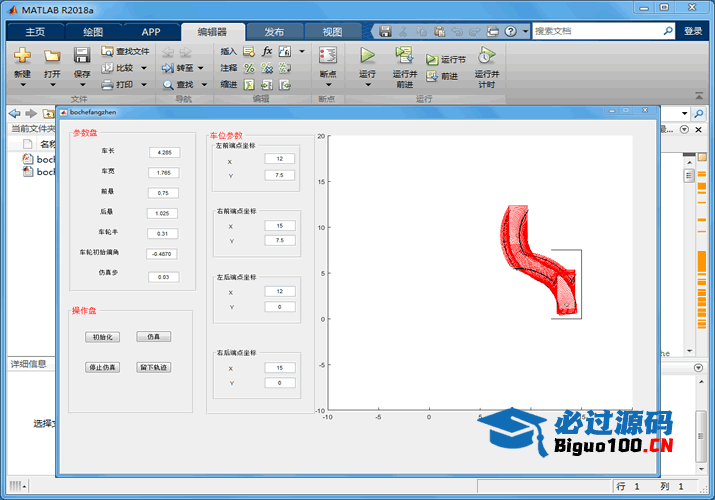Click the 前进 (Advance) icon
715x500 pixels.
[x=431, y=76]
